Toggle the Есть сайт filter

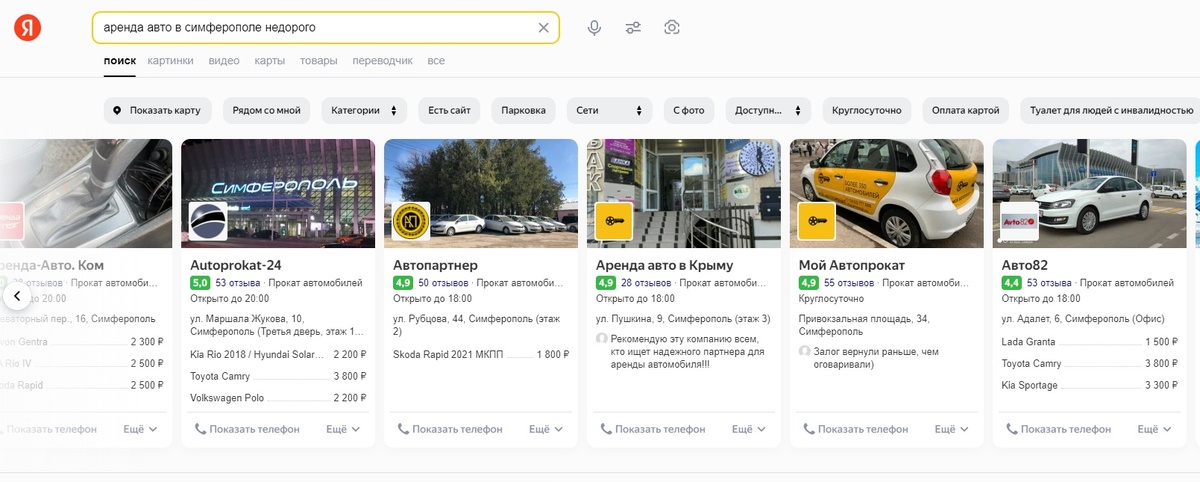point(450,110)
